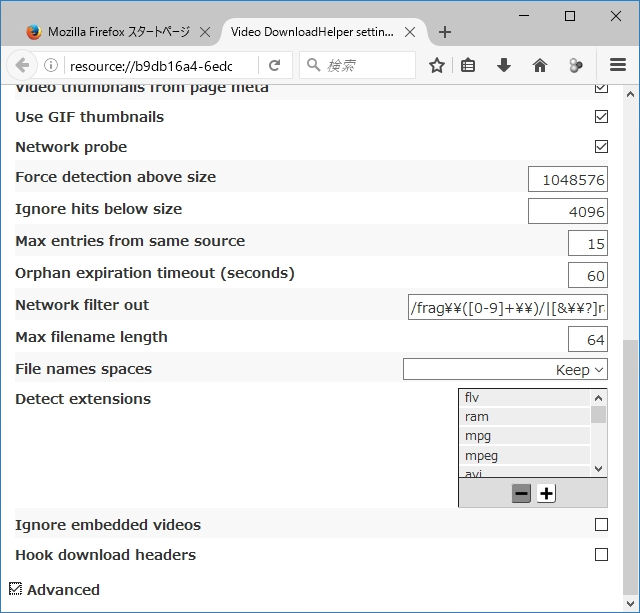Close the Video DownloadHelper settings tab
Viewport: 640px width, 613px height.
[x=410, y=32]
